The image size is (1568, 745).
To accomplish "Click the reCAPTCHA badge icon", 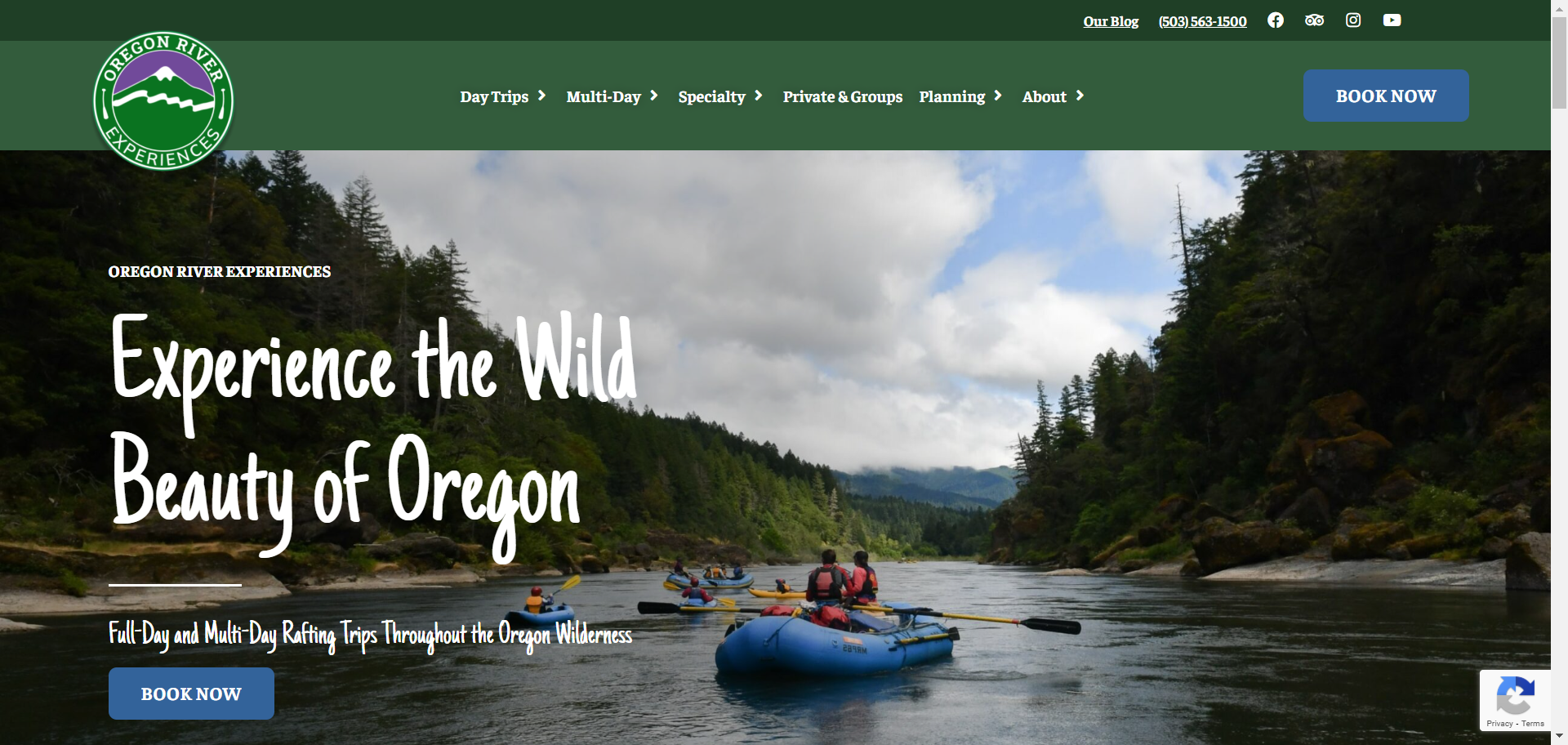I will (x=1515, y=696).
